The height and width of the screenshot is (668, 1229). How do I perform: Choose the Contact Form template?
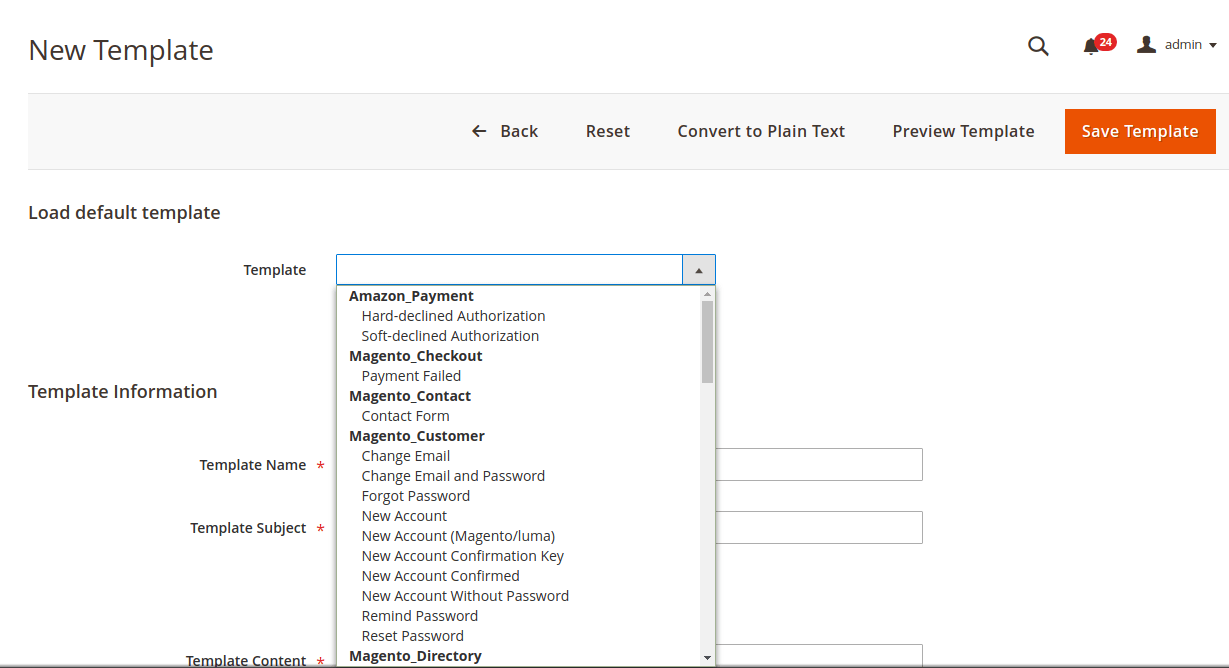tap(405, 416)
